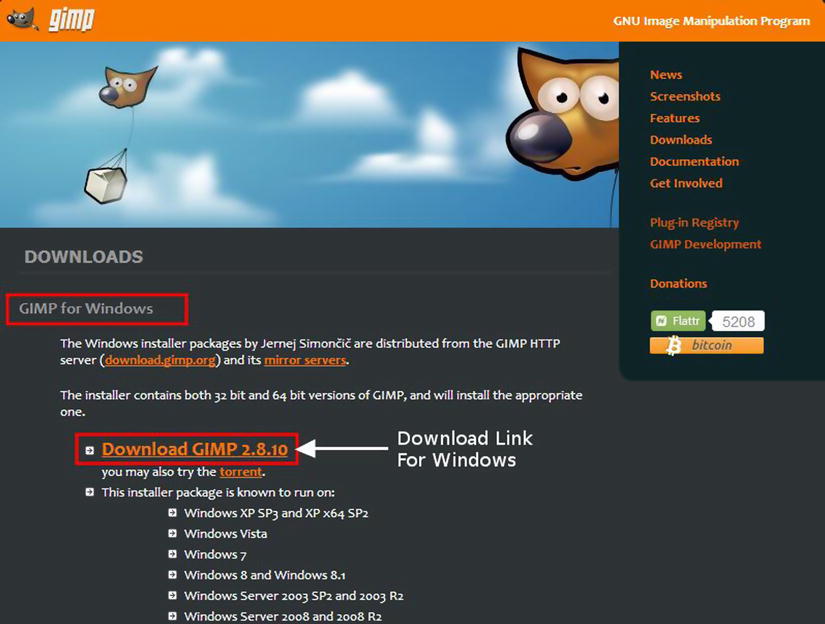825x624 pixels.
Task: Visit the Get Involved page
Action: click(686, 183)
